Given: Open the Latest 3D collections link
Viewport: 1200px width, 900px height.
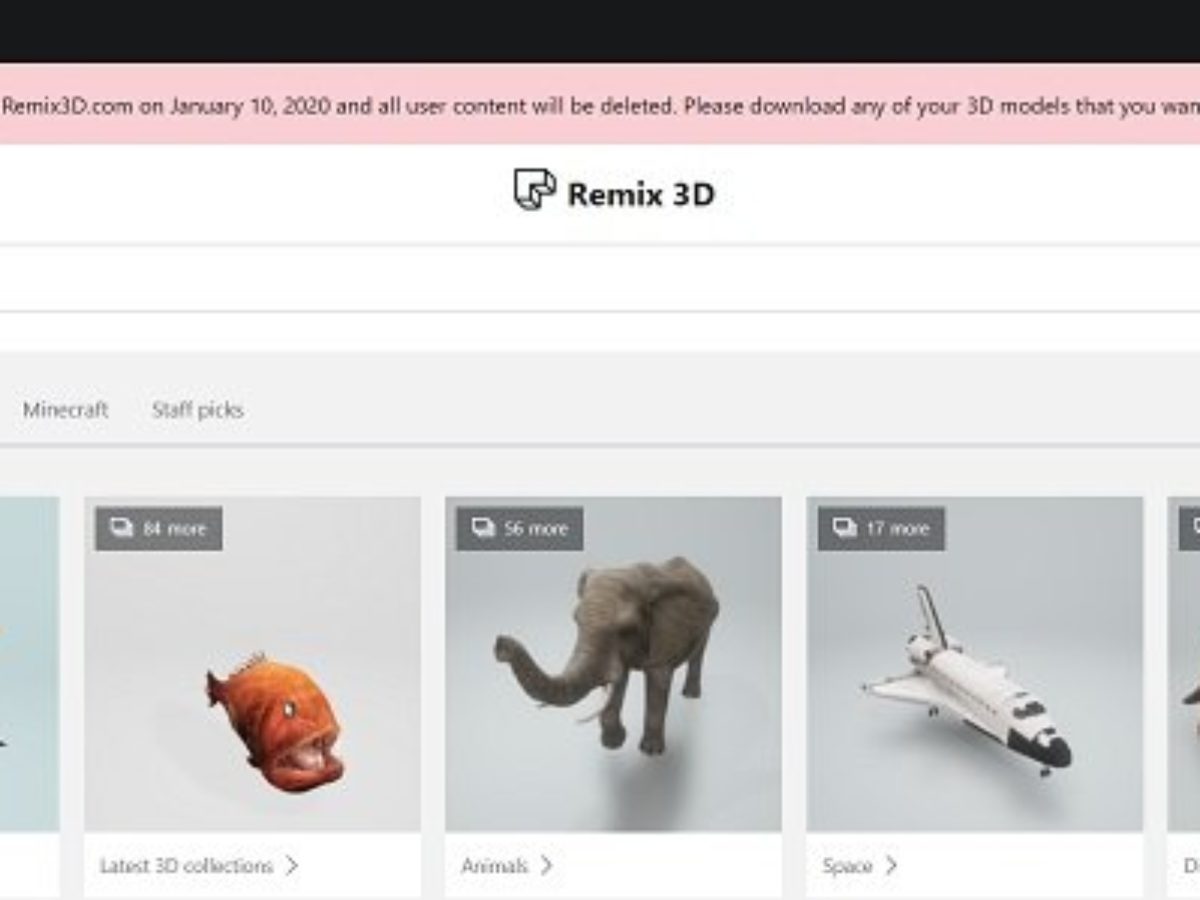Looking at the screenshot, I should pos(186,866).
